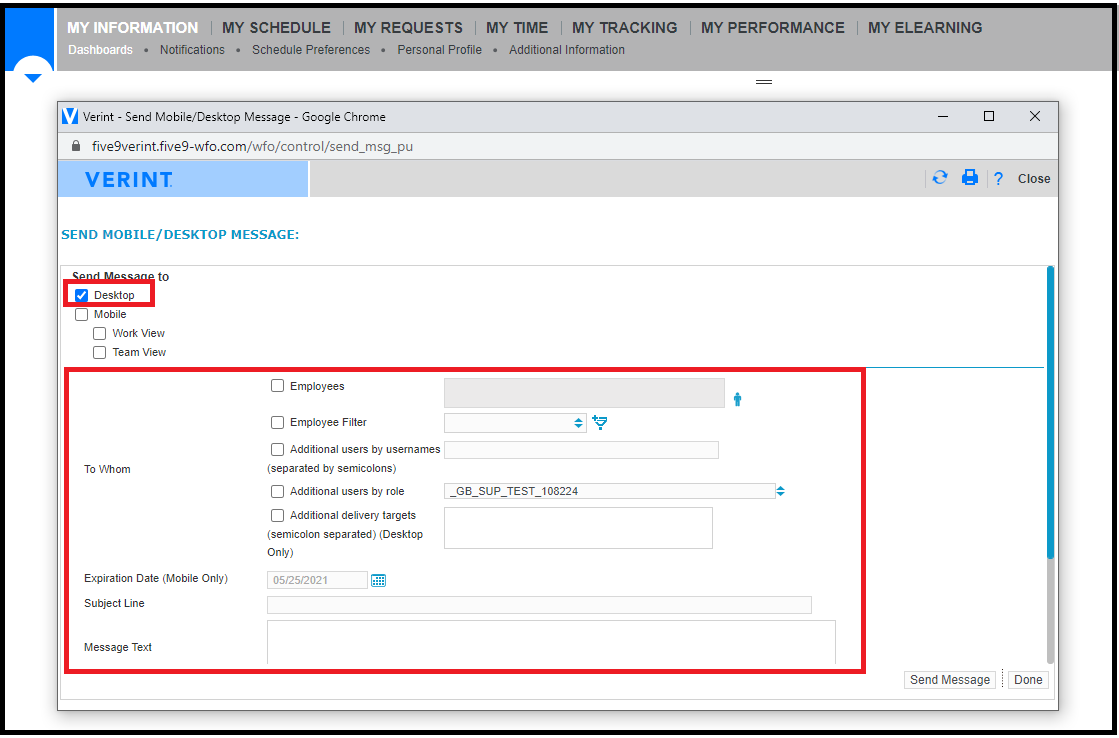Viewport: 1119px width, 738px height.
Task: Click the Send Message button
Action: pos(950,680)
